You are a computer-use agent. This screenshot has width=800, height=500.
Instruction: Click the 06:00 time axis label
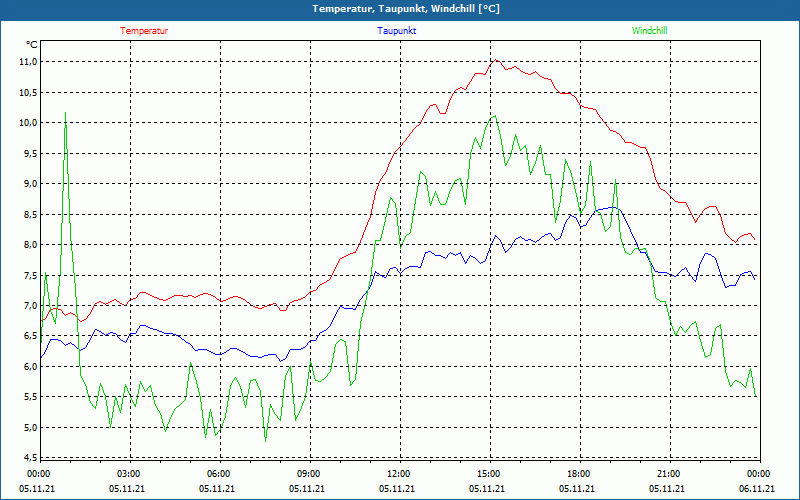tap(219, 474)
